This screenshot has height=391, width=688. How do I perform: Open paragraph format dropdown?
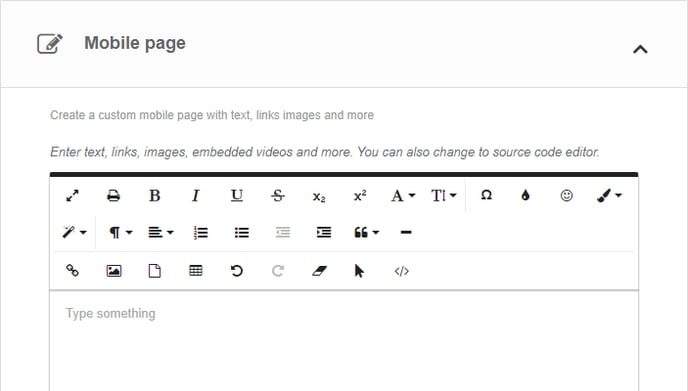coord(120,232)
